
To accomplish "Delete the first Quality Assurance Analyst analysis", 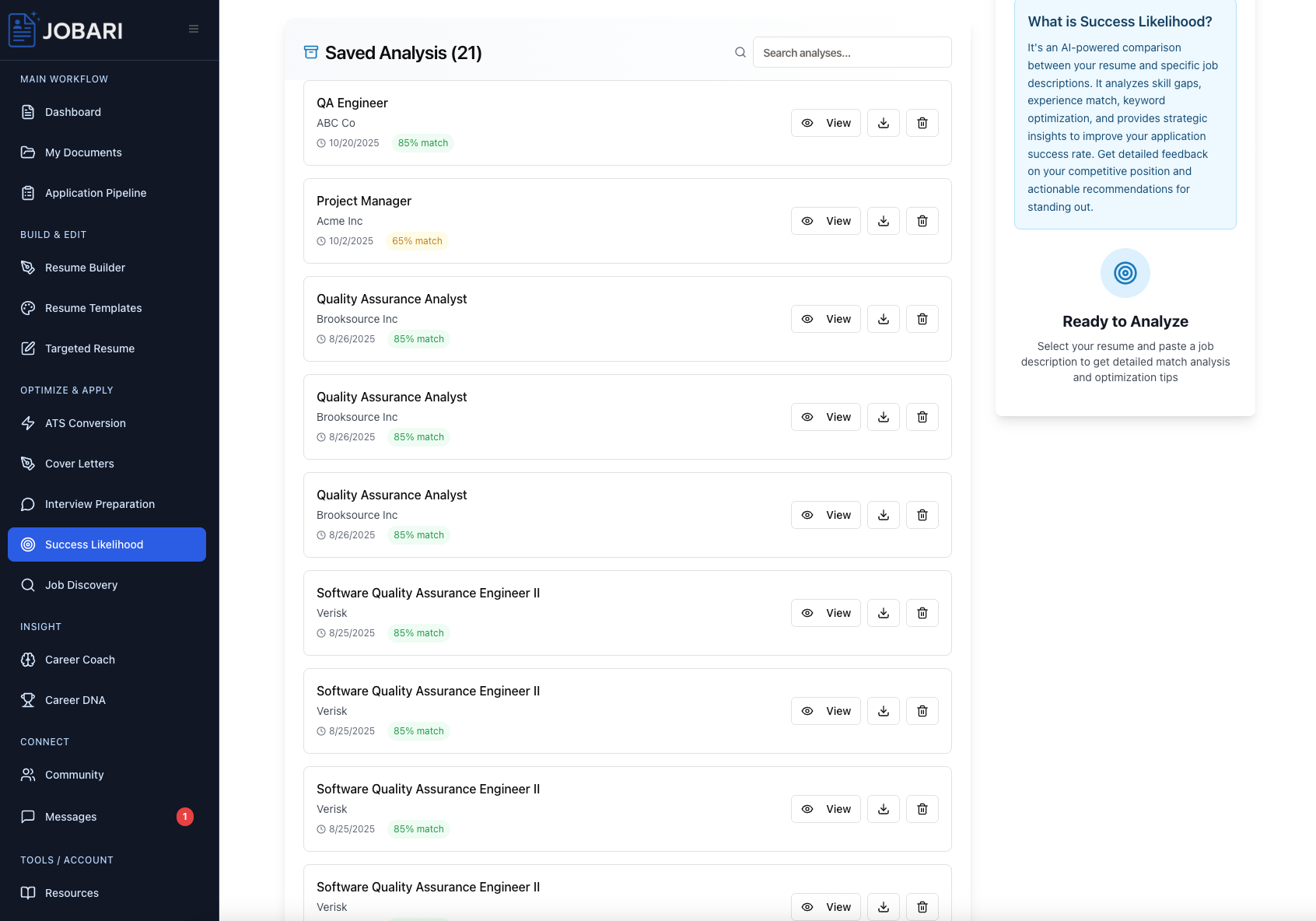I will coord(922,318).
